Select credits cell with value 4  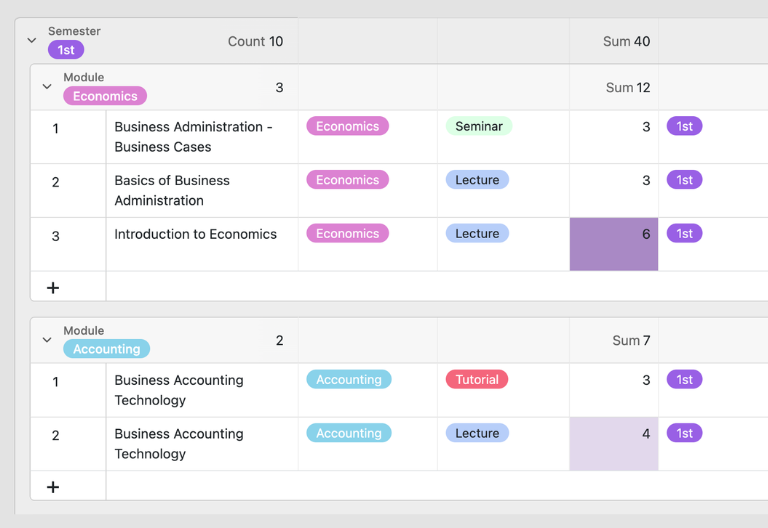pyautogui.click(x=614, y=444)
